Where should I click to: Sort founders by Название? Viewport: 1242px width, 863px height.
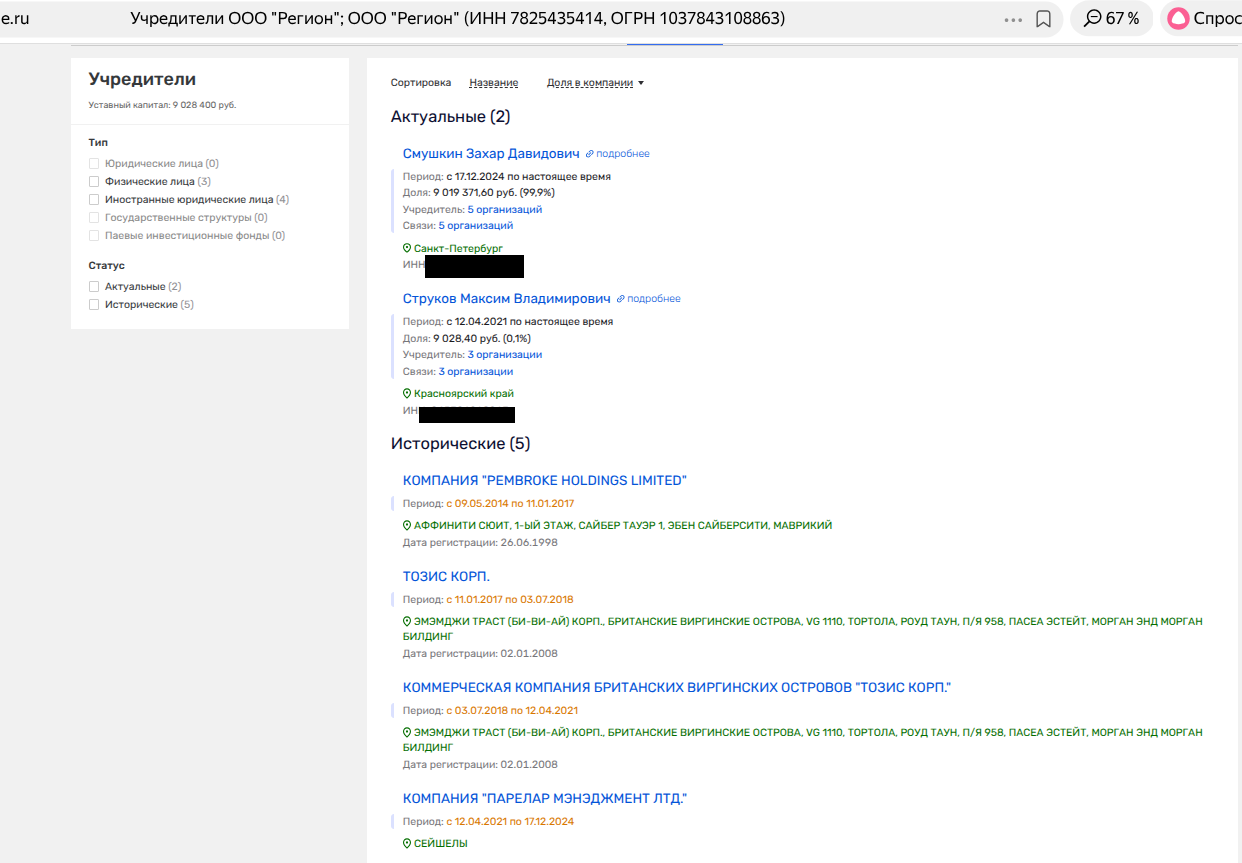(x=493, y=83)
